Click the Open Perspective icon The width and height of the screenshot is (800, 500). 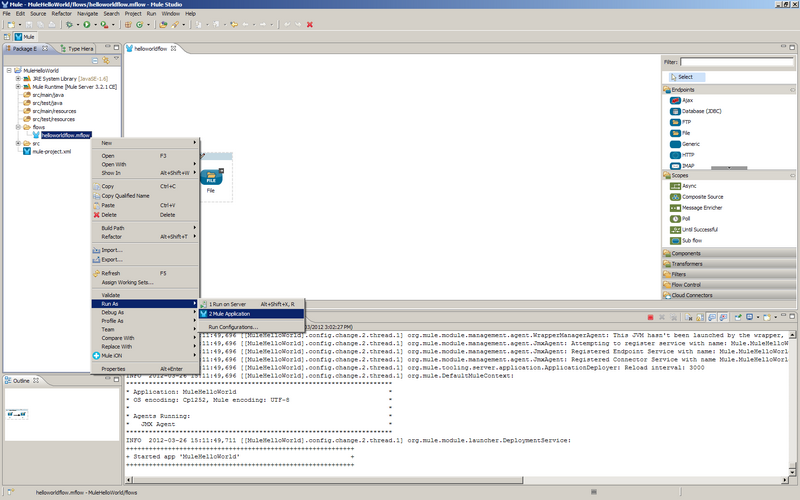point(7,37)
